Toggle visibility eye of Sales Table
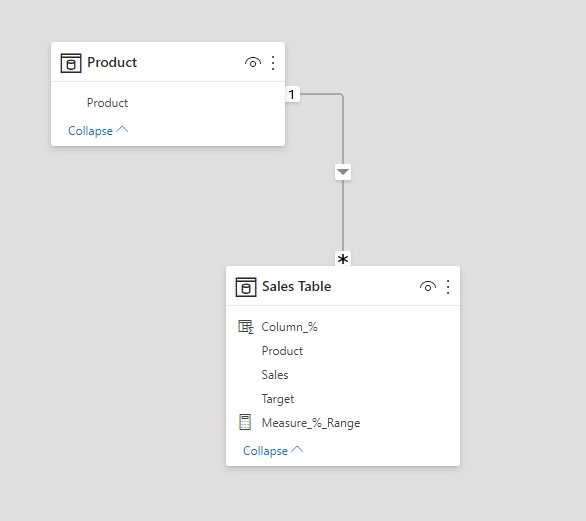The width and height of the screenshot is (586, 521). coord(428,287)
